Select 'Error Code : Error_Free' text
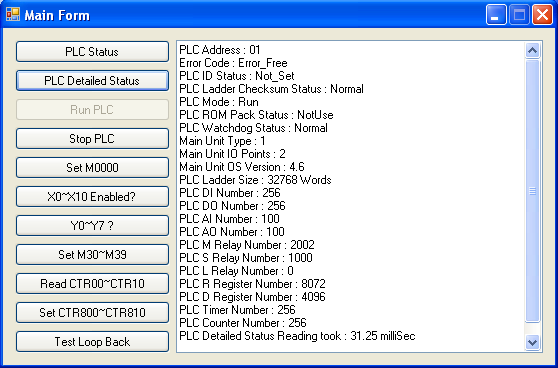 click(x=233, y=63)
